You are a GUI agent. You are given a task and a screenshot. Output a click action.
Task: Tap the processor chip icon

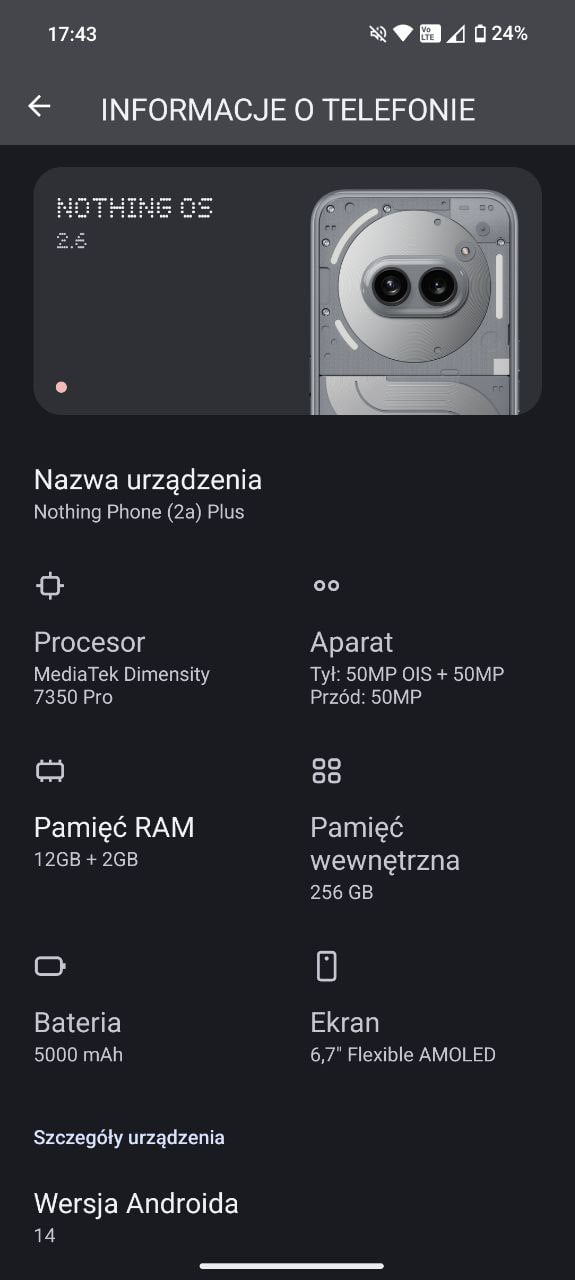[x=49, y=586]
